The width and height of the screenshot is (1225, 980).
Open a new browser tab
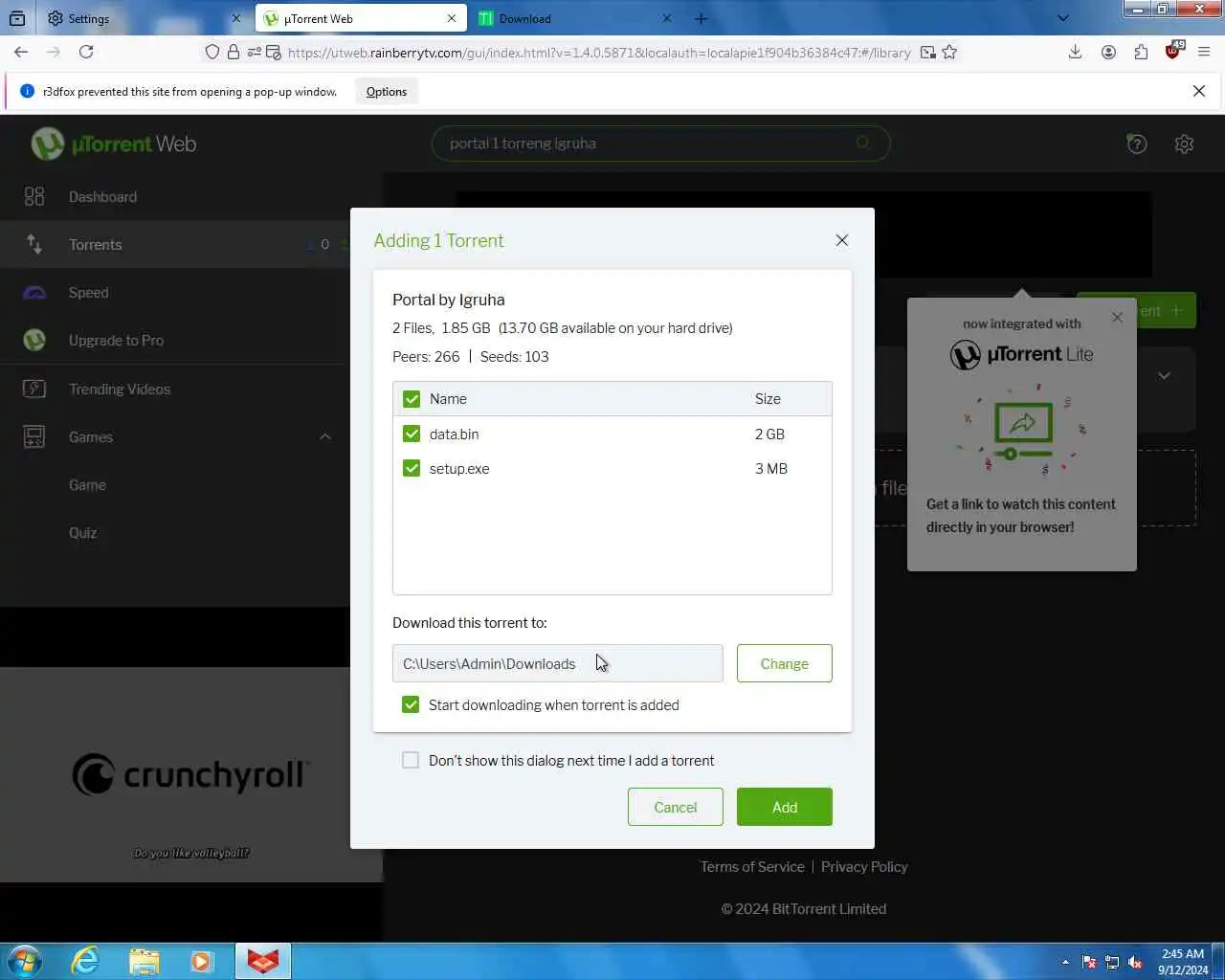click(x=701, y=18)
